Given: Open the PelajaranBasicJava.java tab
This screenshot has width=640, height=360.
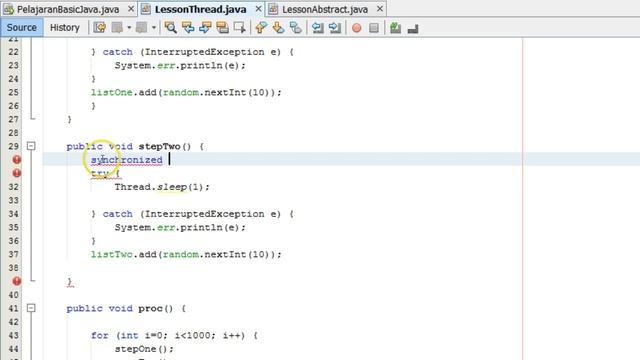Looking at the screenshot, I should (68, 9).
